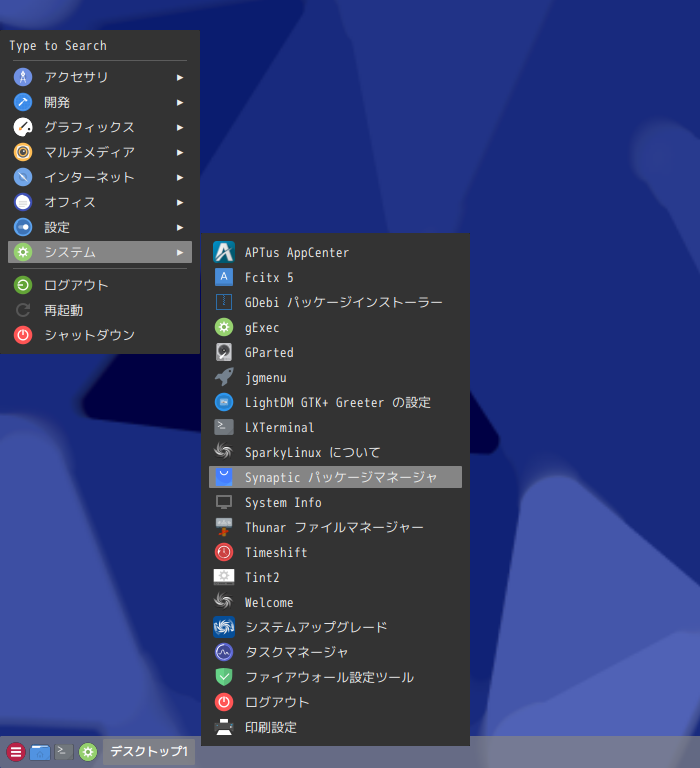This screenshot has width=700, height=768.
Task: Click the Fcitx 5 icon
Action: tap(224, 277)
